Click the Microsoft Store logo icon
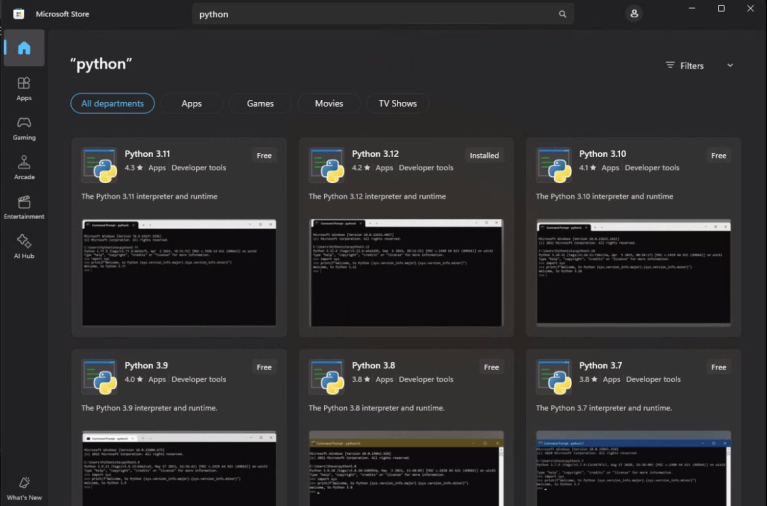767x506 pixels. (x=19, y=14)
